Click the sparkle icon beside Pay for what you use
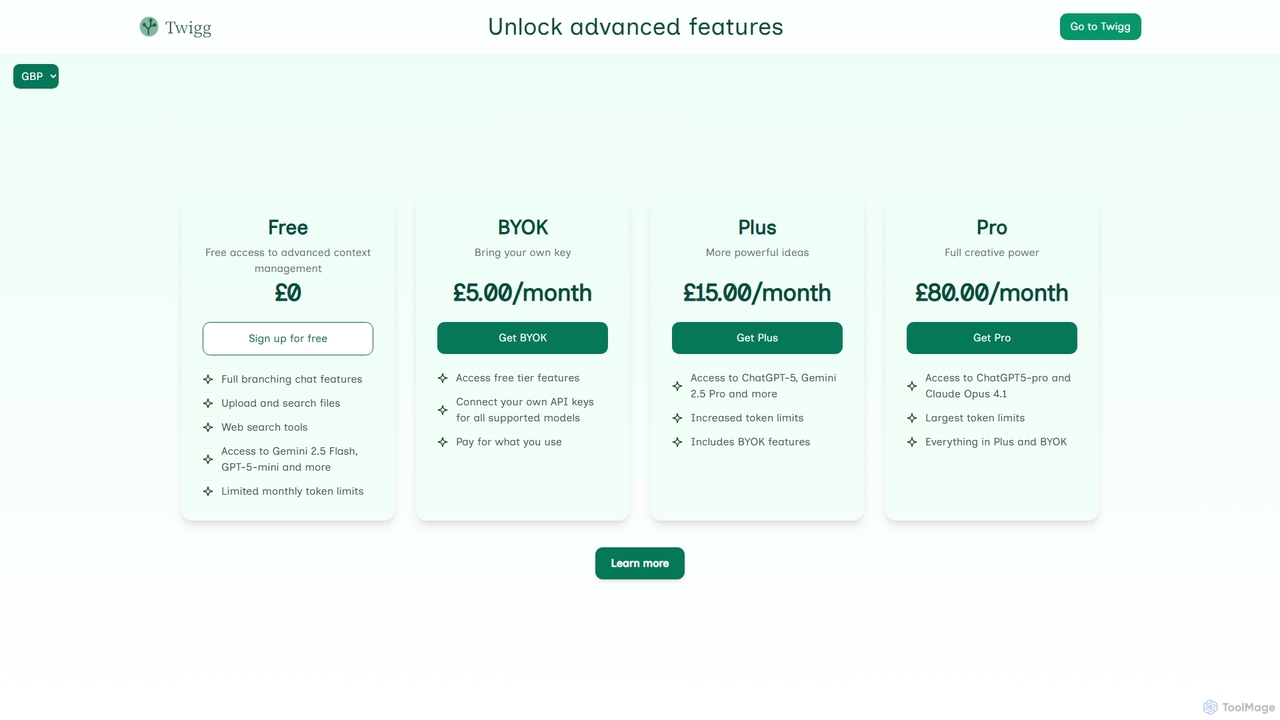The height and width of the screenshot is (720, 1280). 443,442
